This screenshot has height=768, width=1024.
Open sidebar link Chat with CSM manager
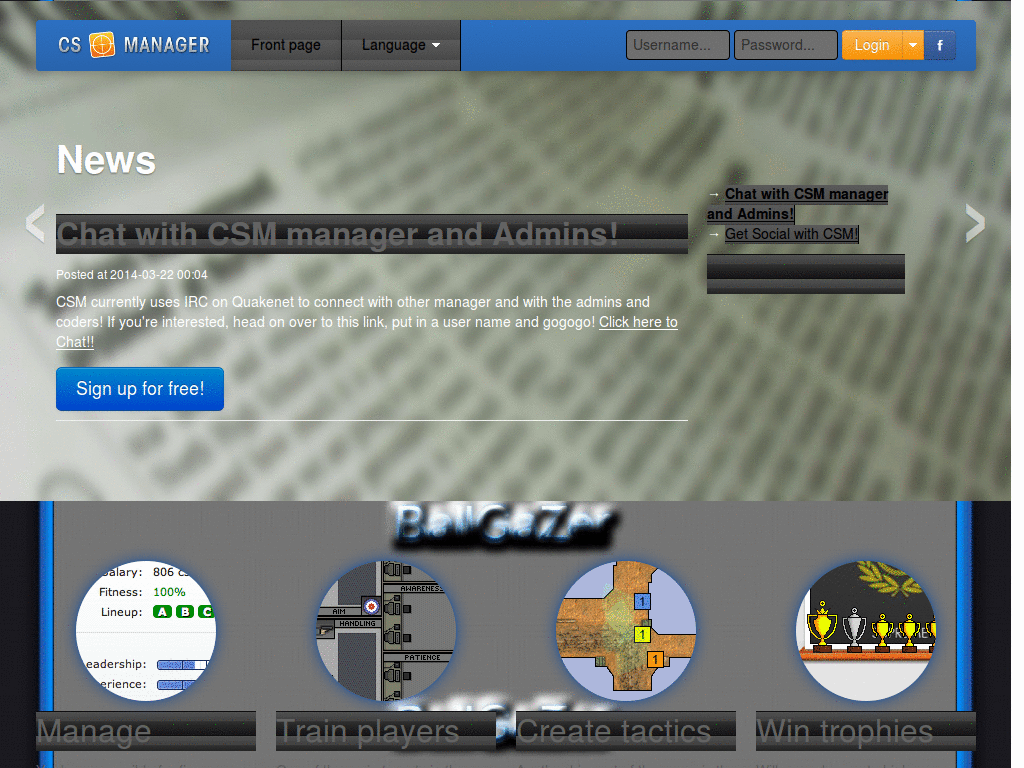[x=797, y=204]
